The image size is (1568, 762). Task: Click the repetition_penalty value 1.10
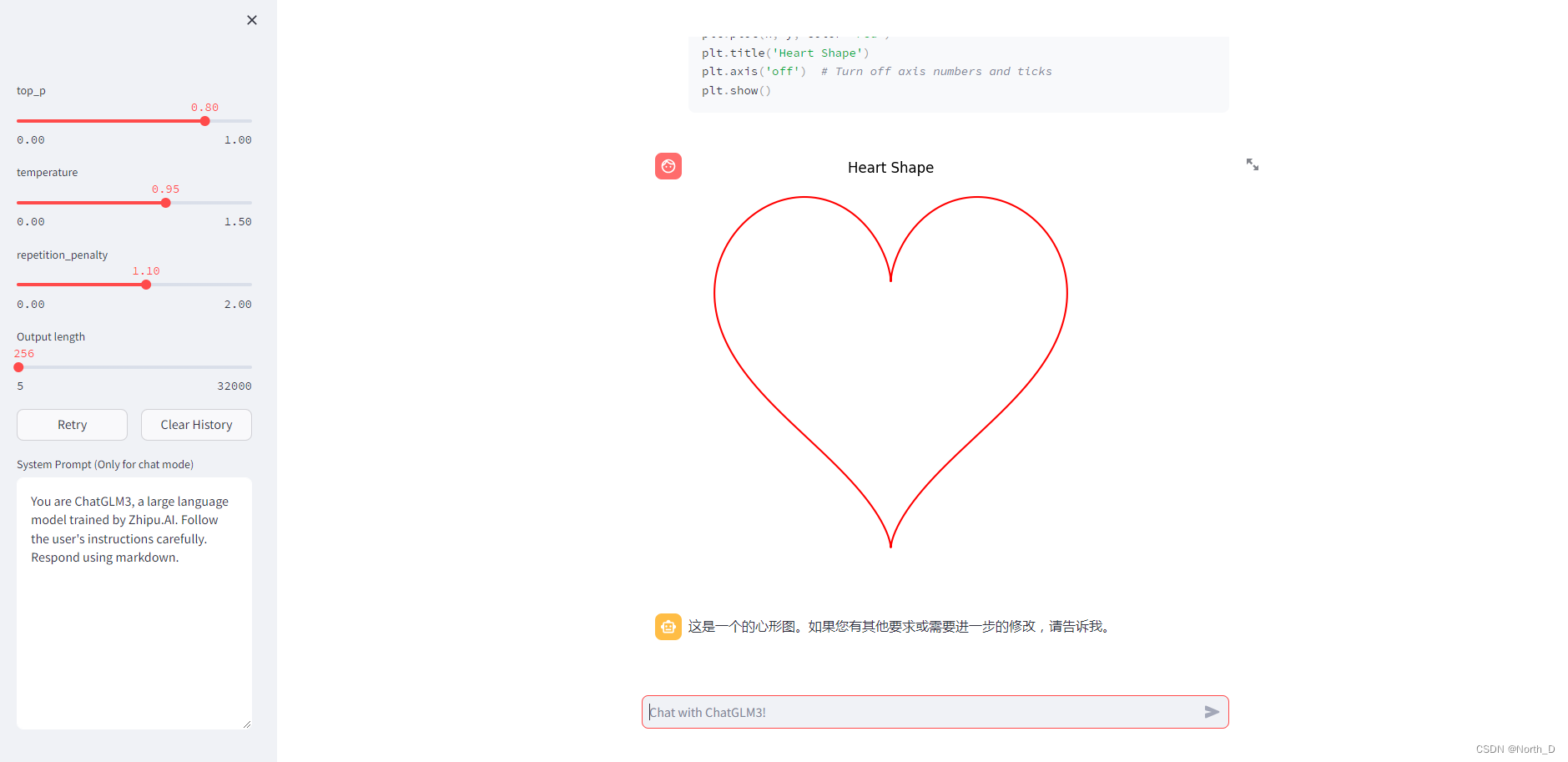click(x=146, y=271)
